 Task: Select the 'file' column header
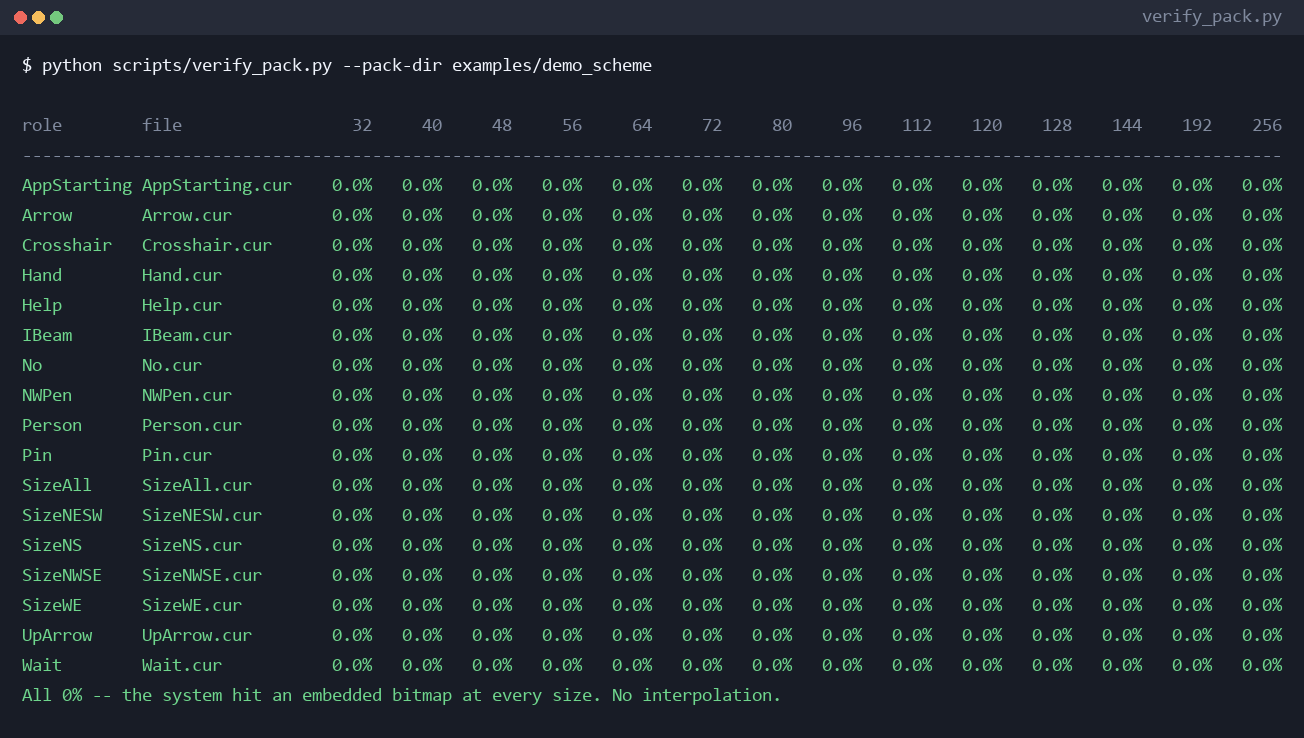[x=162, y=125]
